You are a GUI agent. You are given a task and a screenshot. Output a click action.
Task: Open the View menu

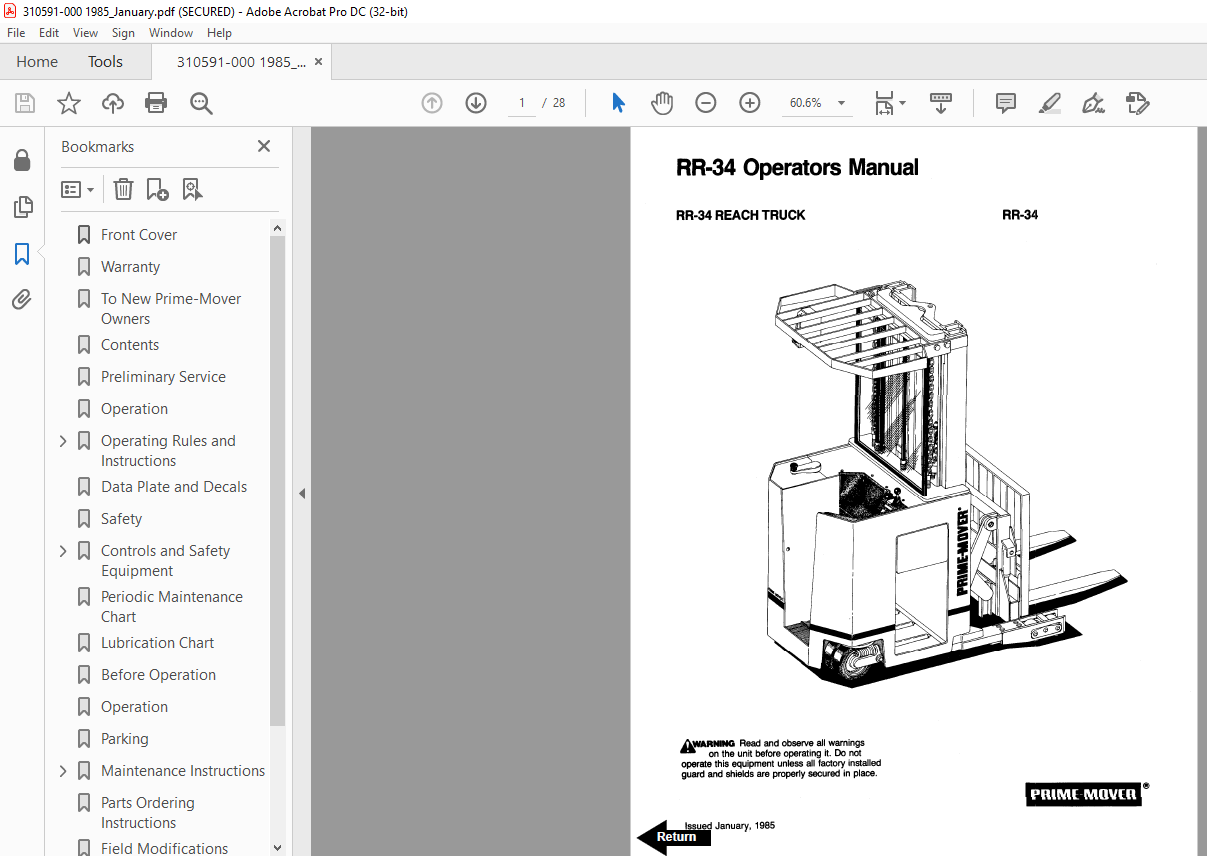(85, 33)
